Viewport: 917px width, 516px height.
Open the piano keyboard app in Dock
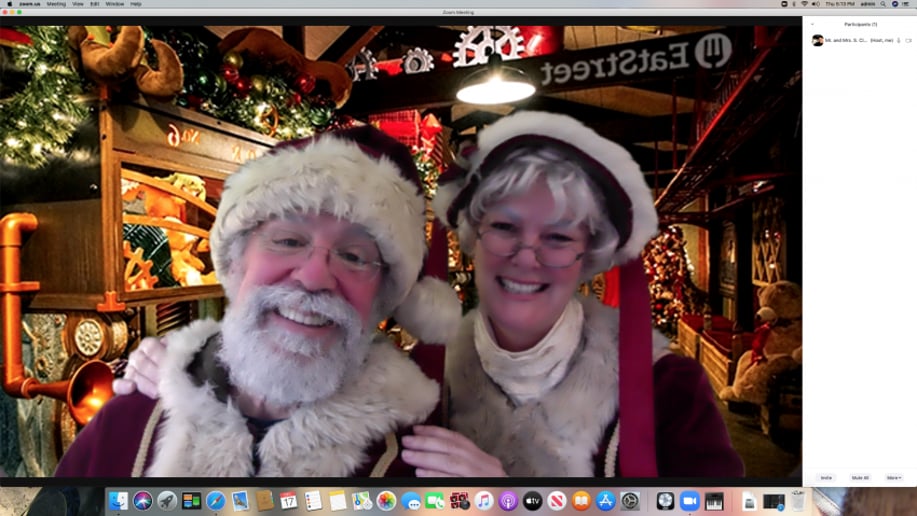coord(714,501)
